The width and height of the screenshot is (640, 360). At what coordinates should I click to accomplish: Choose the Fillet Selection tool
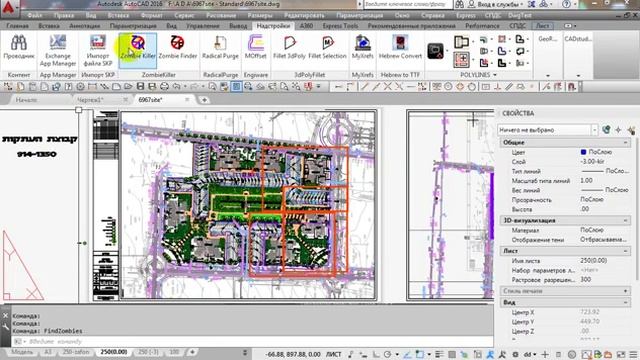click(x=327, y=49)
